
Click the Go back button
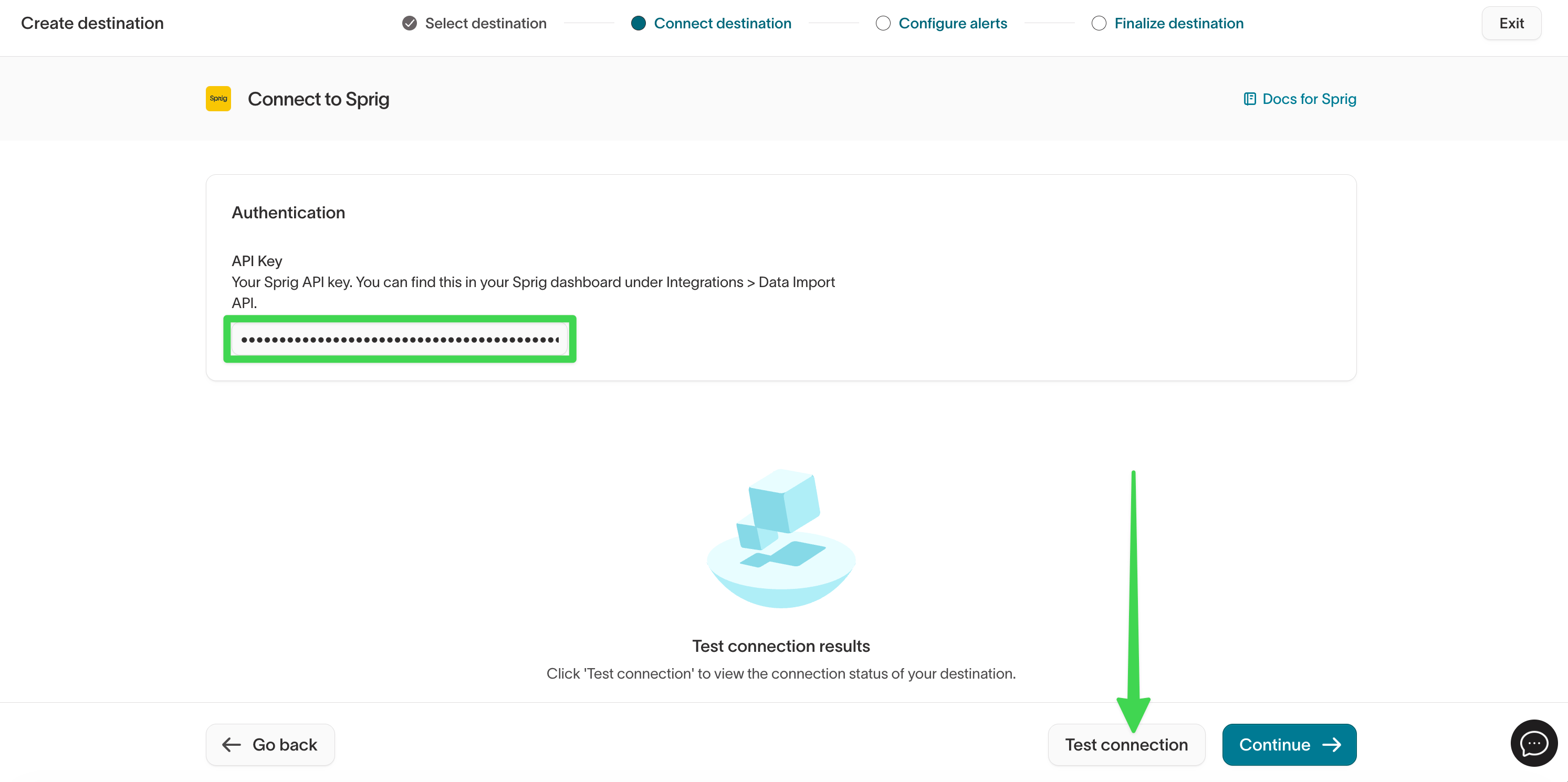(x=270, y=744)
